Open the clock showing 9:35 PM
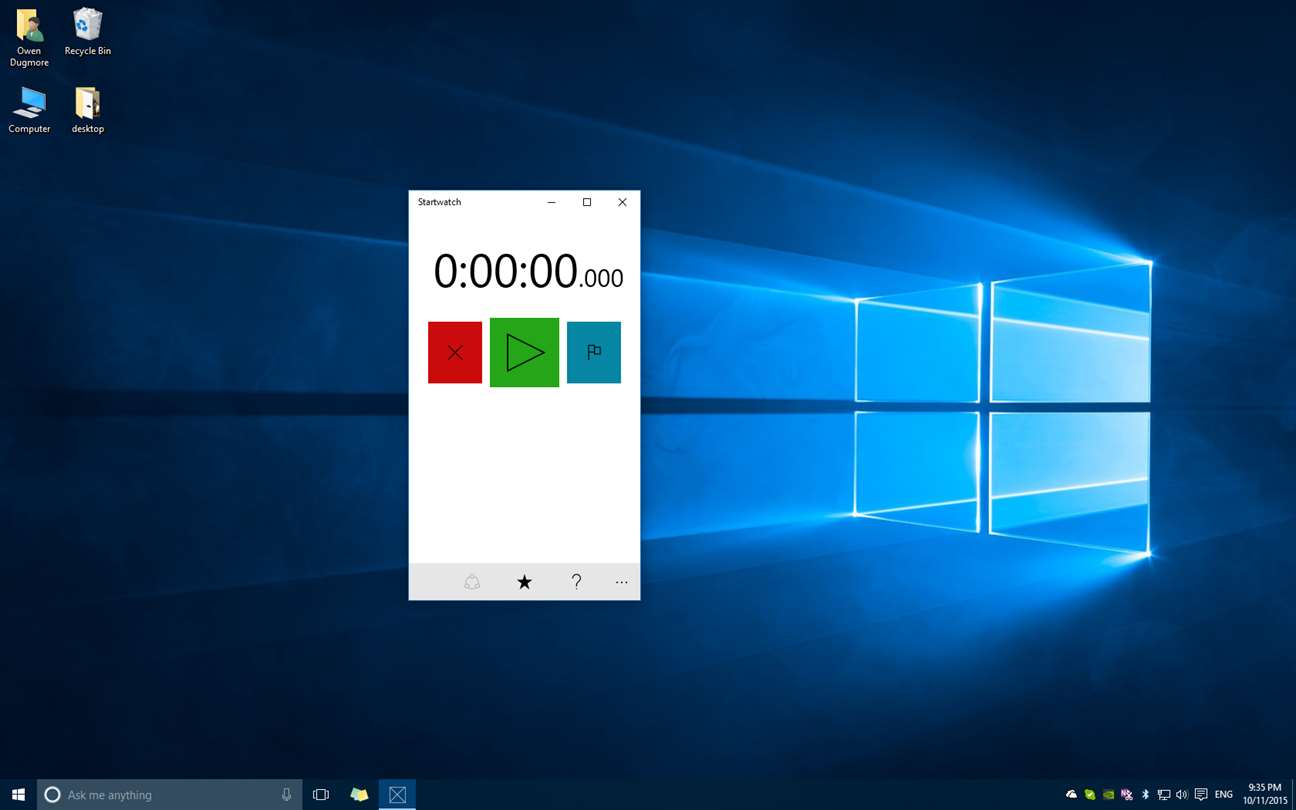 (x=1265, y=794)
